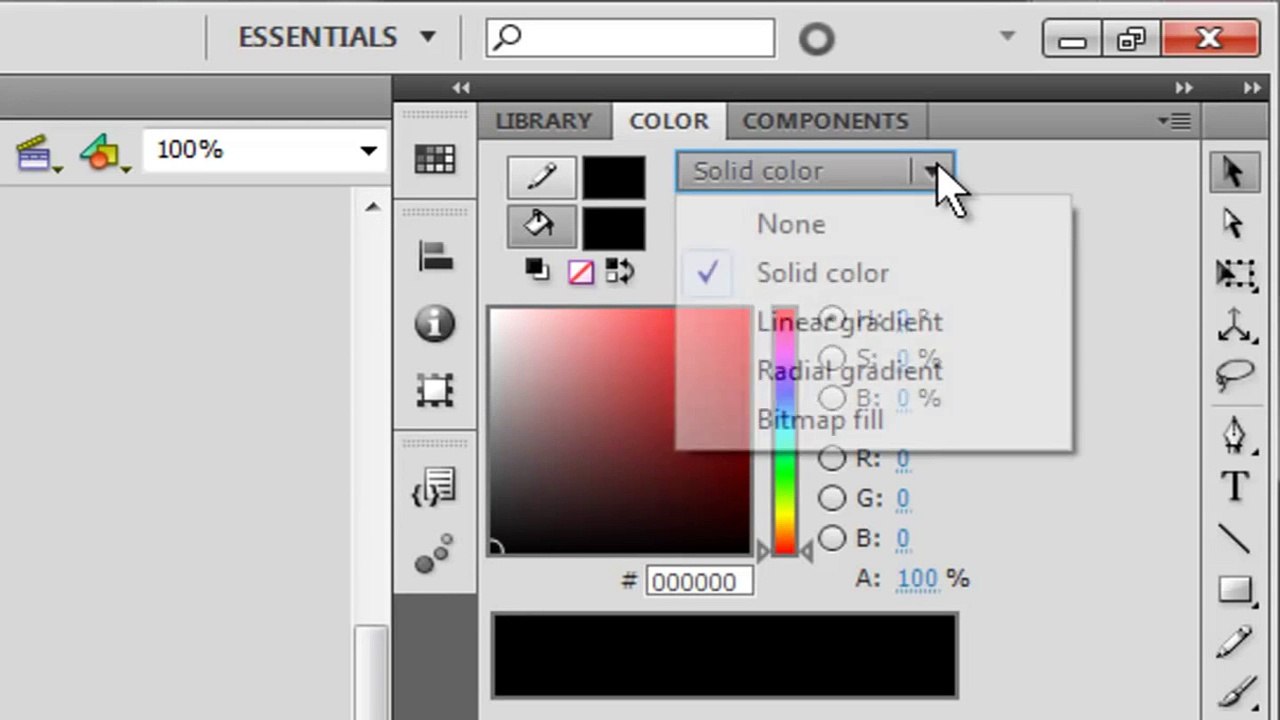Select the Brush tool

click(1235, 691)
